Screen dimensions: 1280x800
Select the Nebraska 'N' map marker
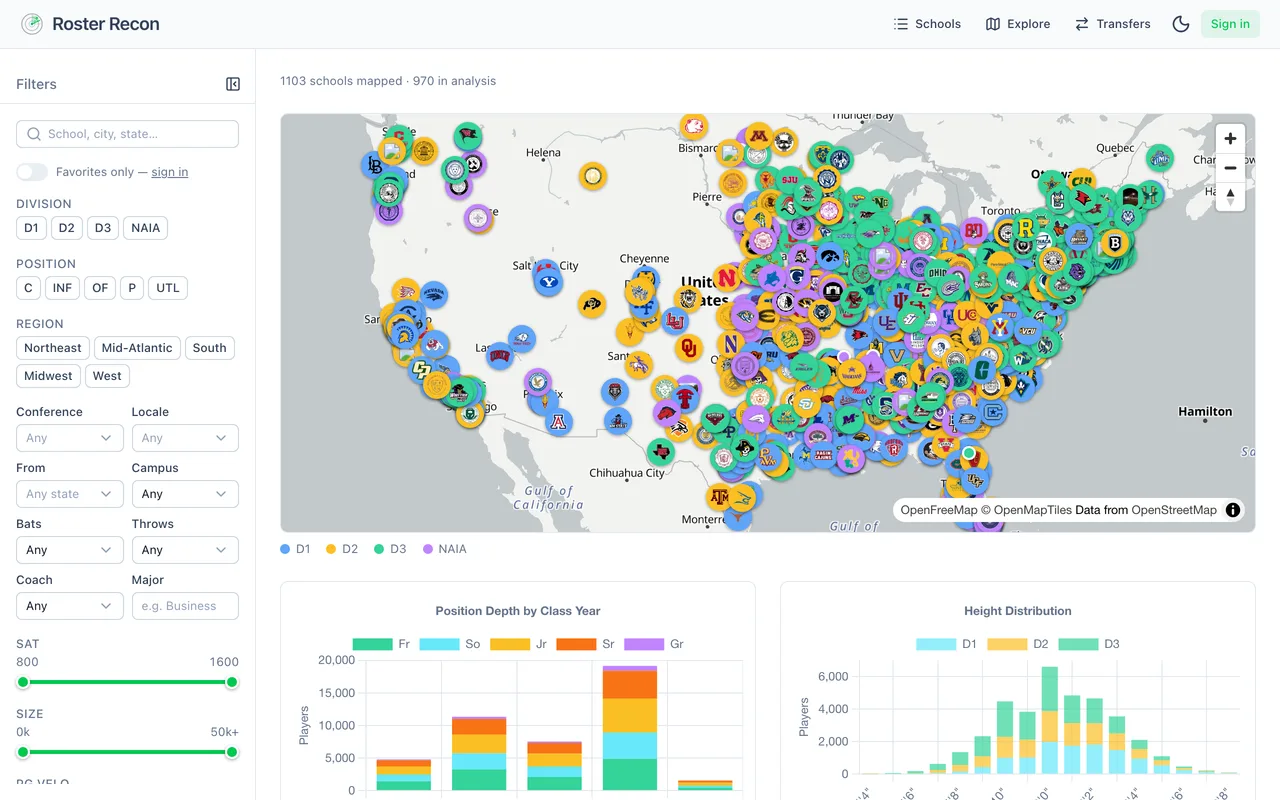coord(728,278)
